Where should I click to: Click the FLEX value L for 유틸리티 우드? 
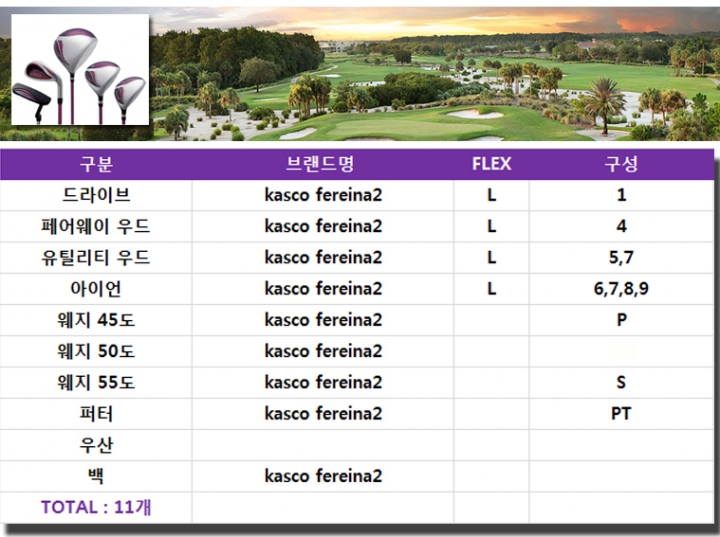pyautogui.click(x=491, y=258)
